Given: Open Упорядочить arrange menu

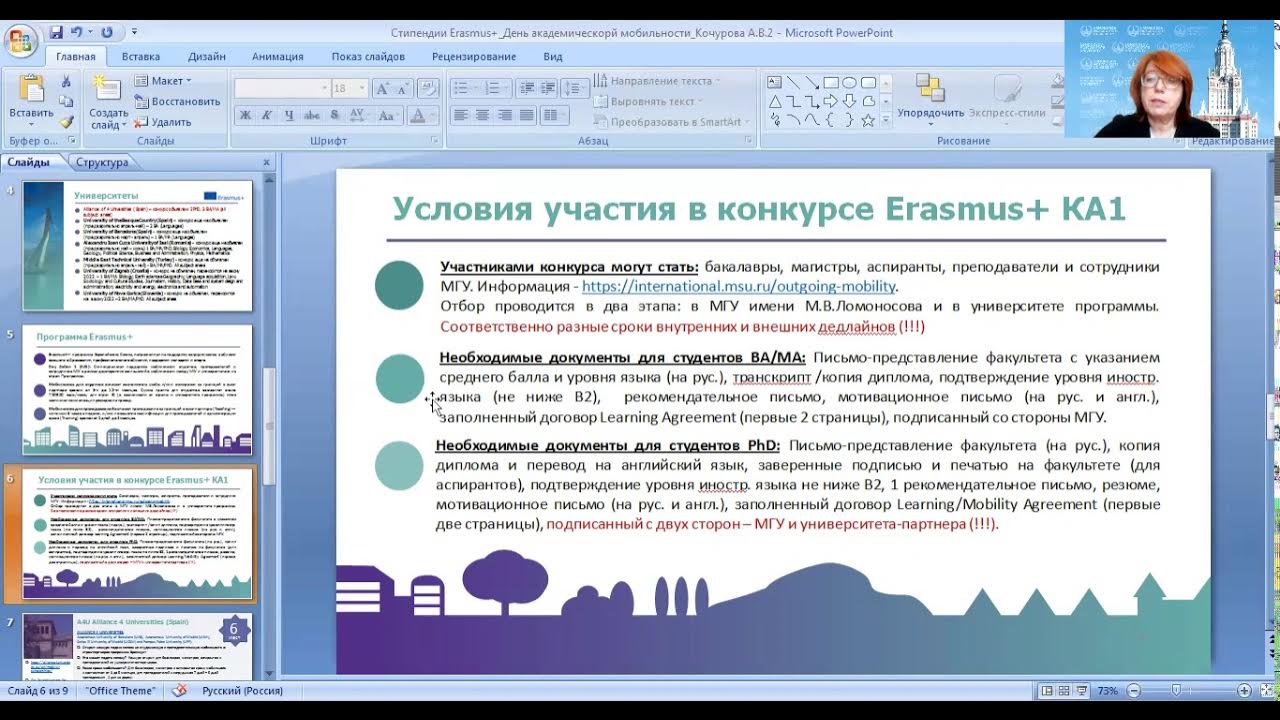Looking at the screenshot, I should pos(930,100).
